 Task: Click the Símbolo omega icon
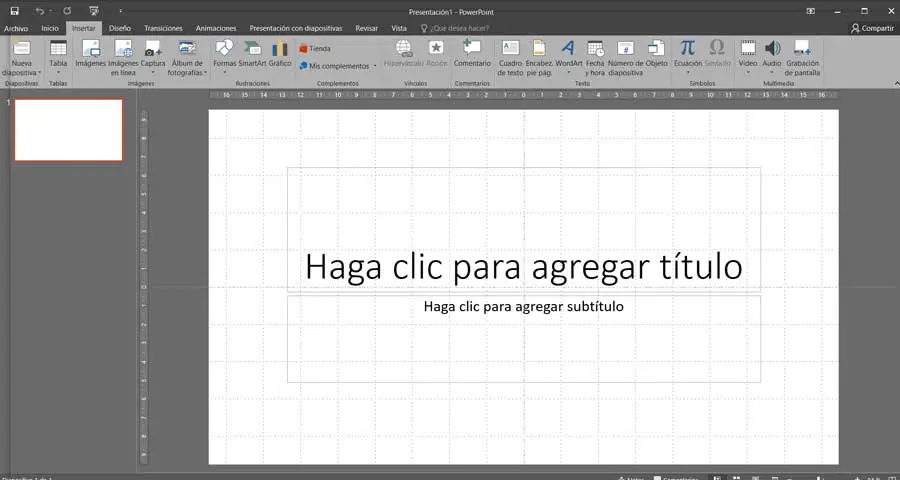pyautogui.click(x=717, y=48)
